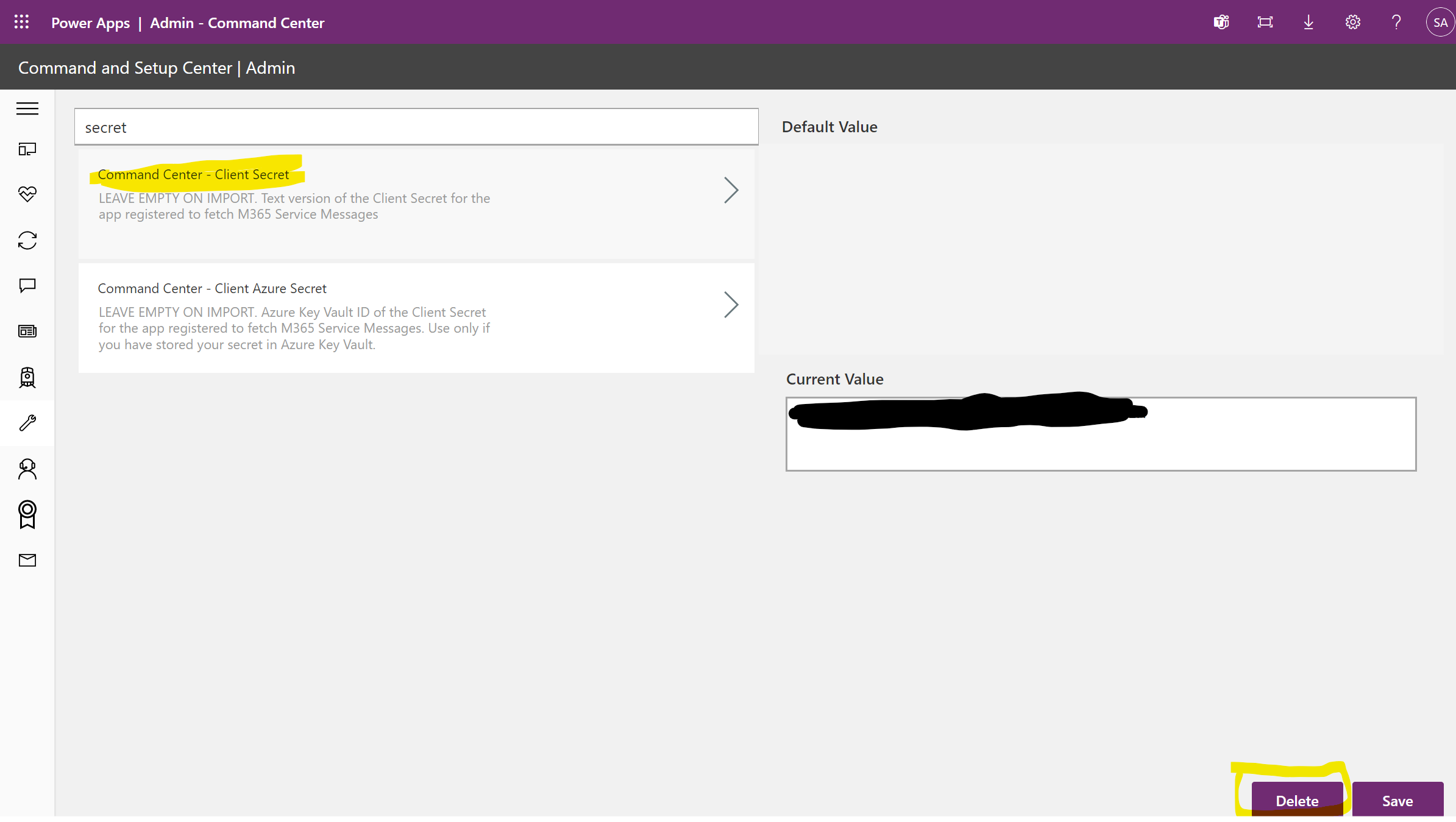Open the app launcher waffle menu
Viewport: 1456px width, 822px height.
(x=21, y=22)
